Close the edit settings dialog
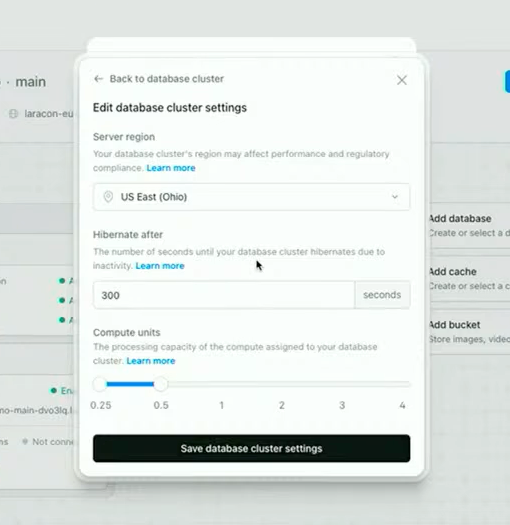This screenshot has height=525, width=510. tap(402, 80)
